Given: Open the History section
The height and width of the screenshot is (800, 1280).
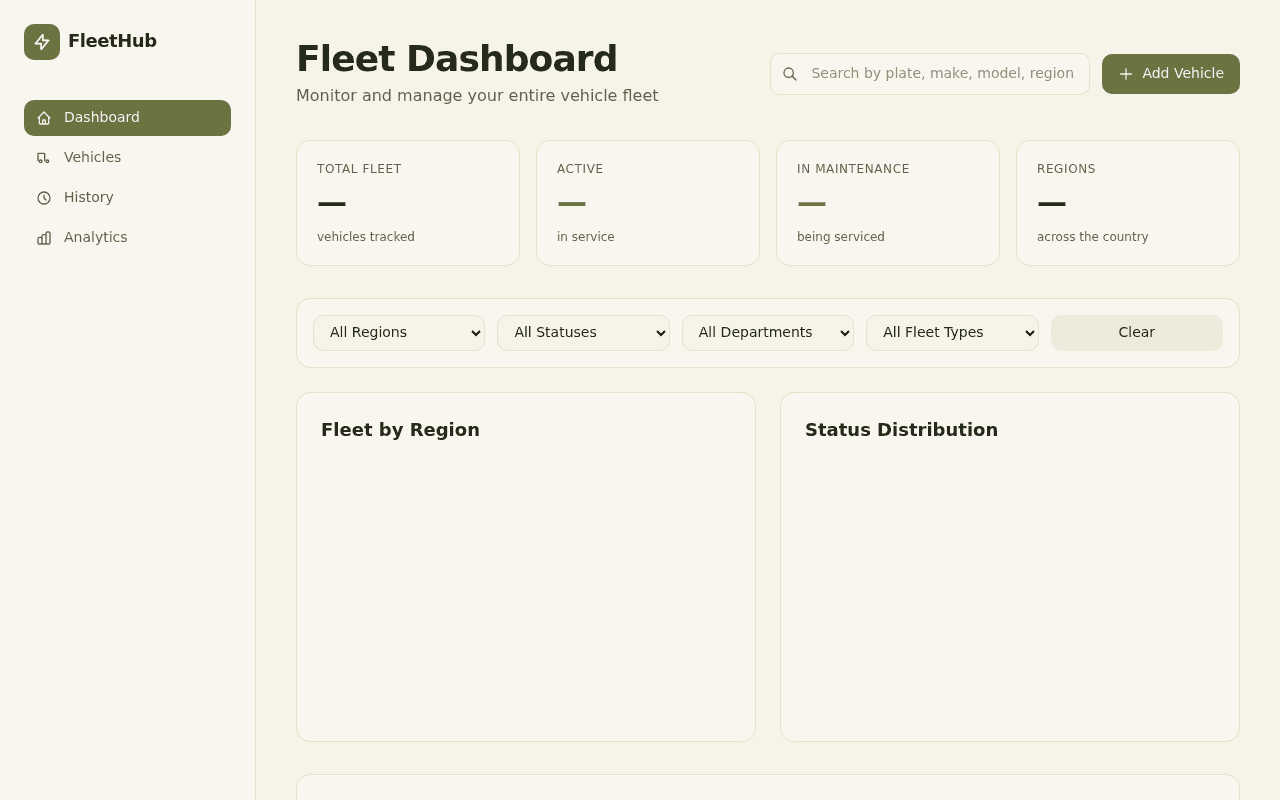Looking at the screenshot, I should point(127,198).
